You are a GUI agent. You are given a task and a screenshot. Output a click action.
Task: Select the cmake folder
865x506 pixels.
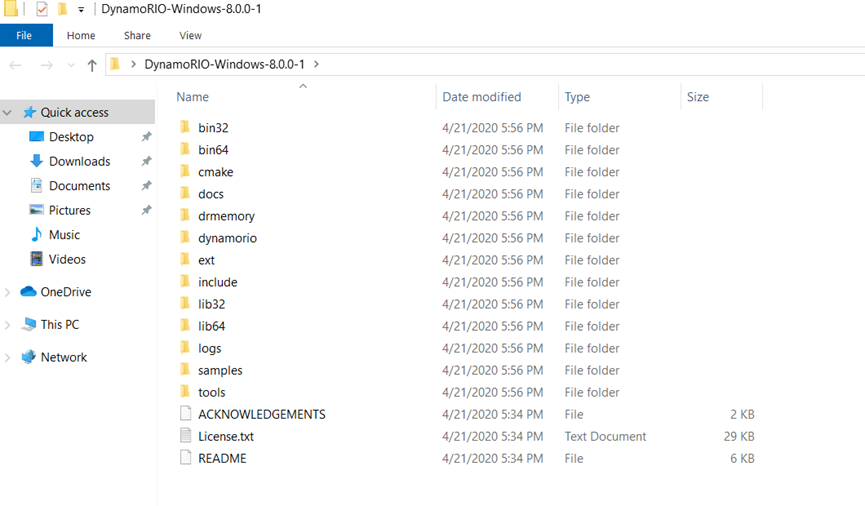[x=216, y=172]
